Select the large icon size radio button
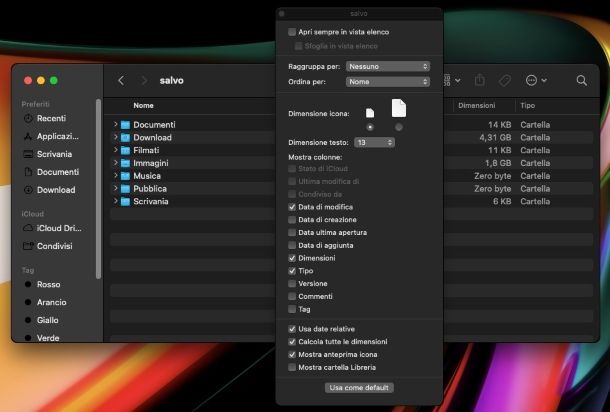The height and width of the screenshot is (412, 610). click(x=399, y=127)
